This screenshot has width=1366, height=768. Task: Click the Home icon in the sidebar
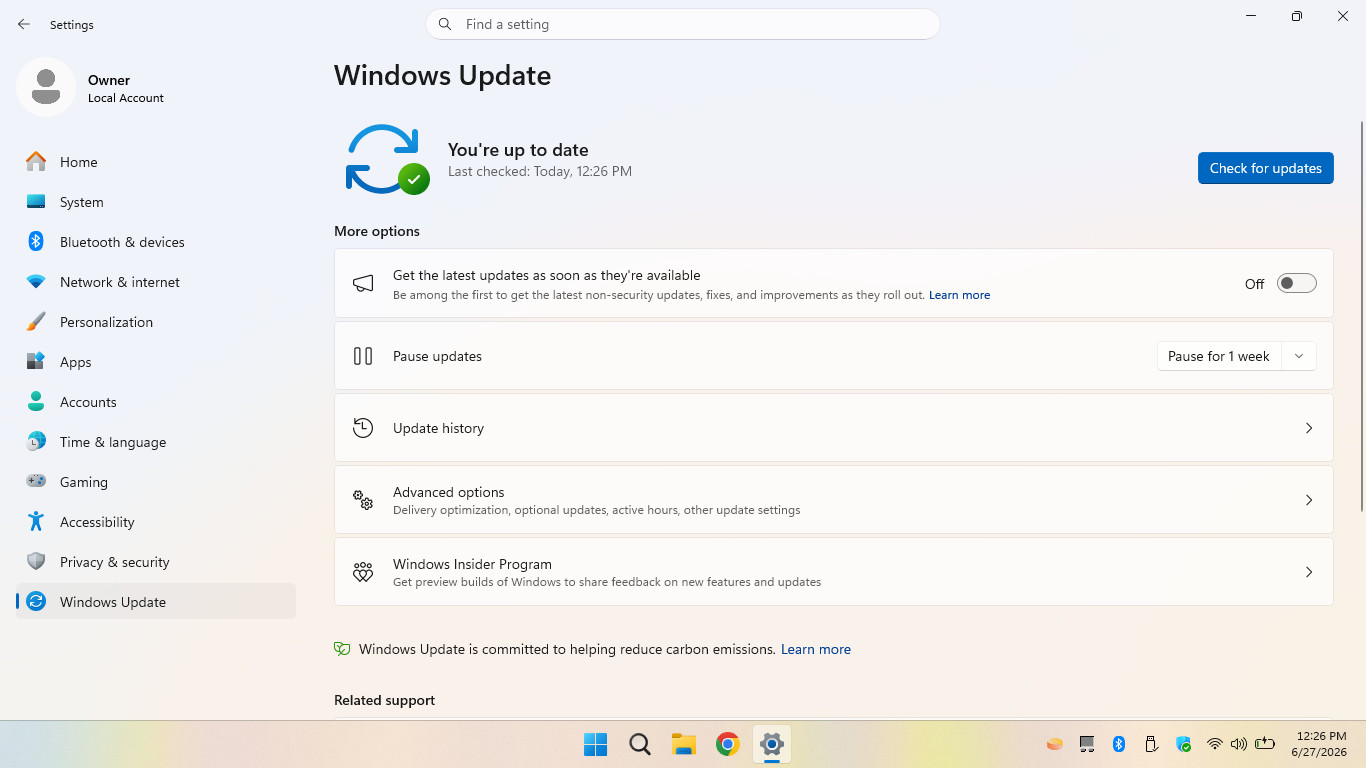click(x=36, y=162)
